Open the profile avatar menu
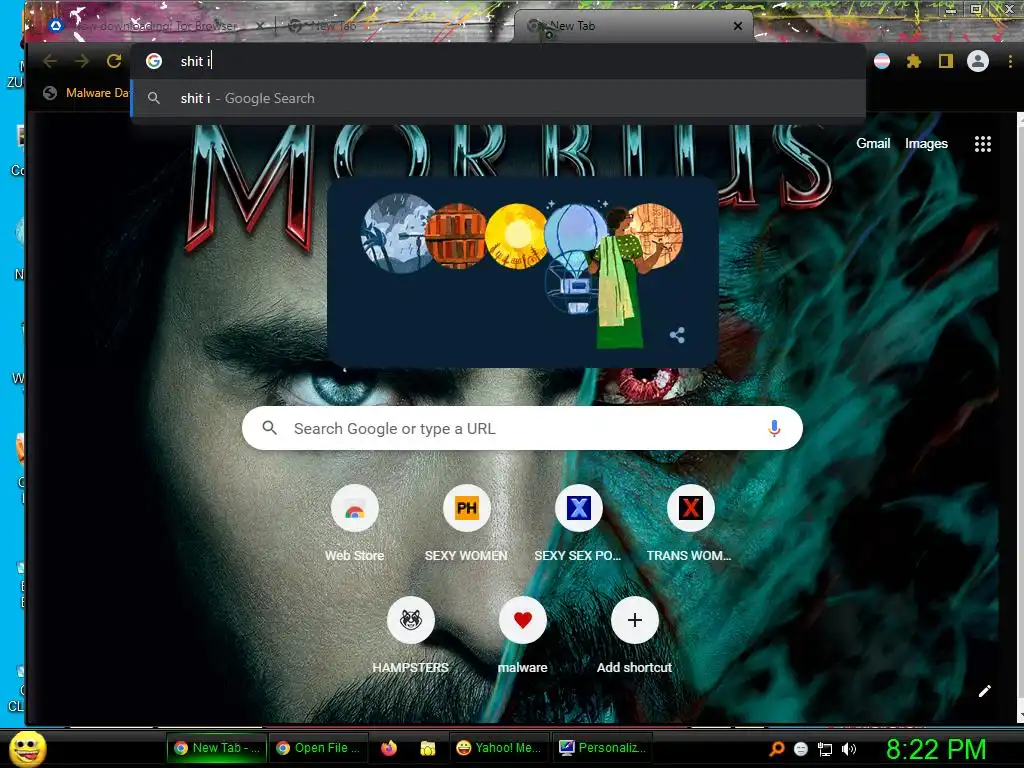This screenshot has height=768, width=1024. 978,61
